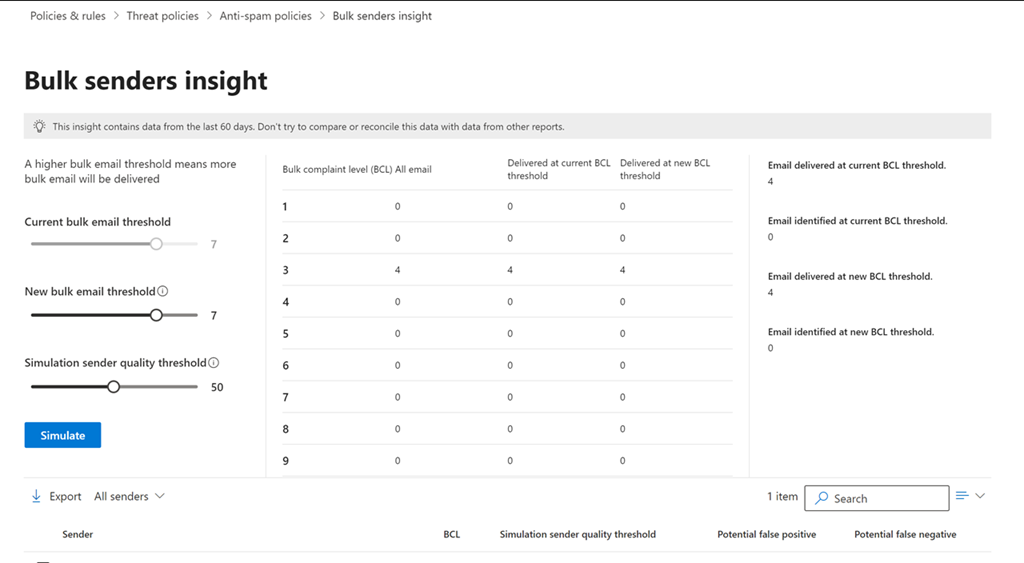
Task: Open the chevron next to view options
Action: pyautogui.click(x=980, y=496)
